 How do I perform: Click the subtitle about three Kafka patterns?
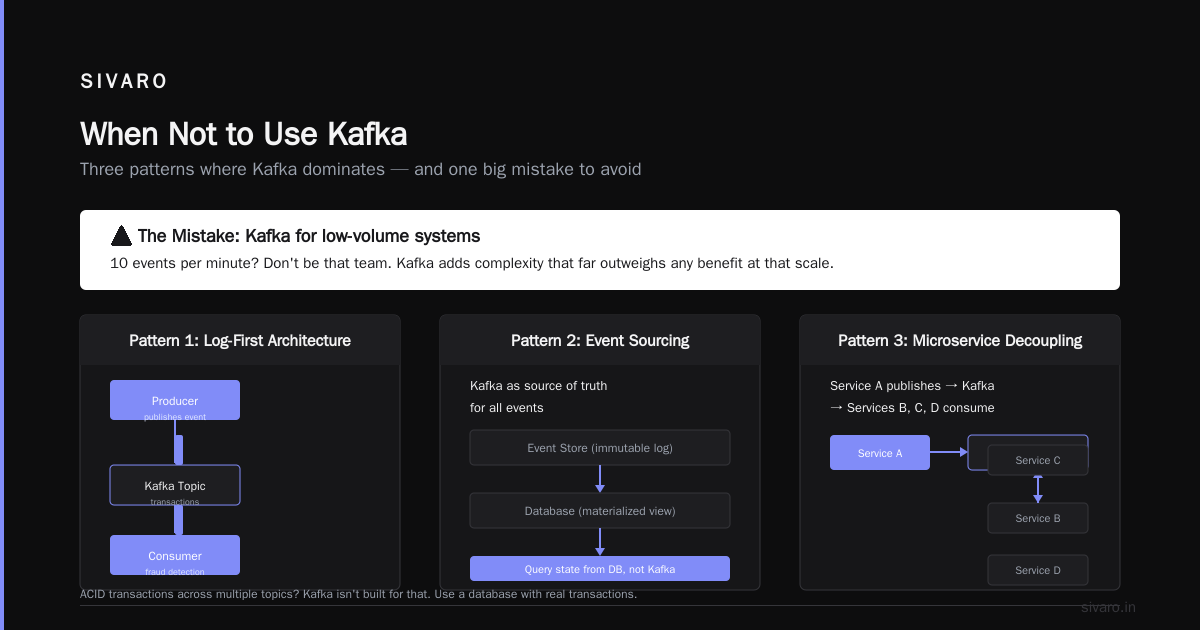point(360,169)
